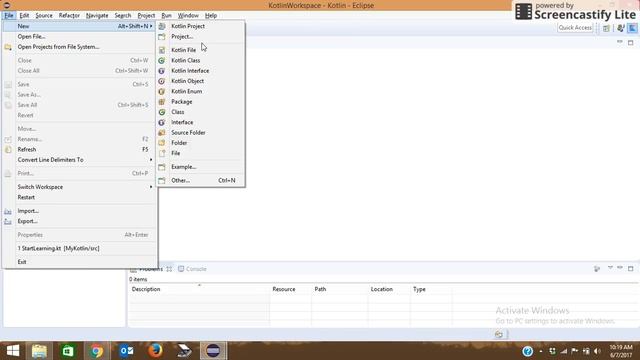The height and width of the screenshot is (360, 640).
Task: Open Firefox from the taskbar
Action: coord(155,351)
